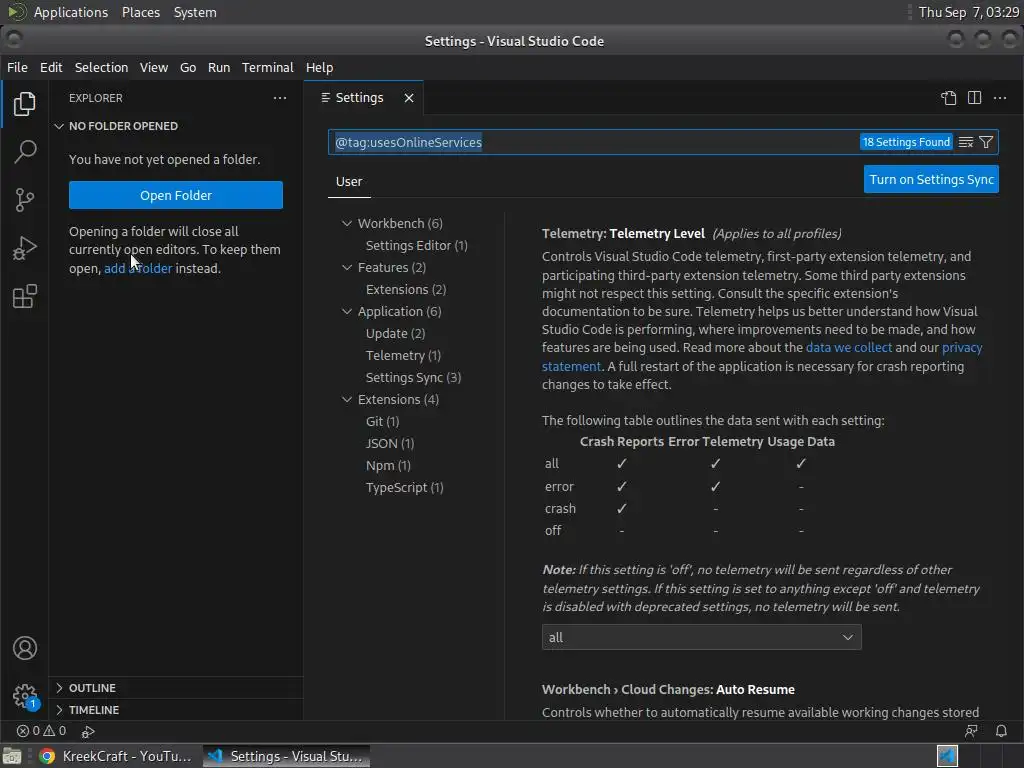The height and width of the screenshot is (768, 1024).
Task: Select Settings Sync (3) in tree
Action: pos(413,377)
